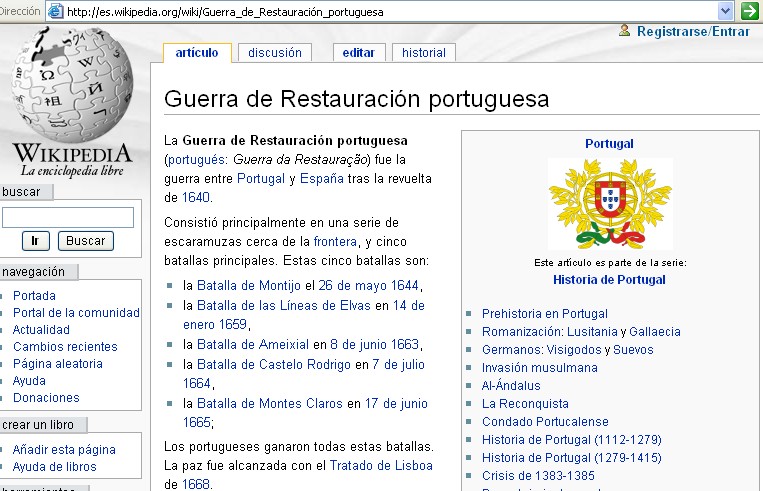Open the 1644 year link

pos(404,285)
